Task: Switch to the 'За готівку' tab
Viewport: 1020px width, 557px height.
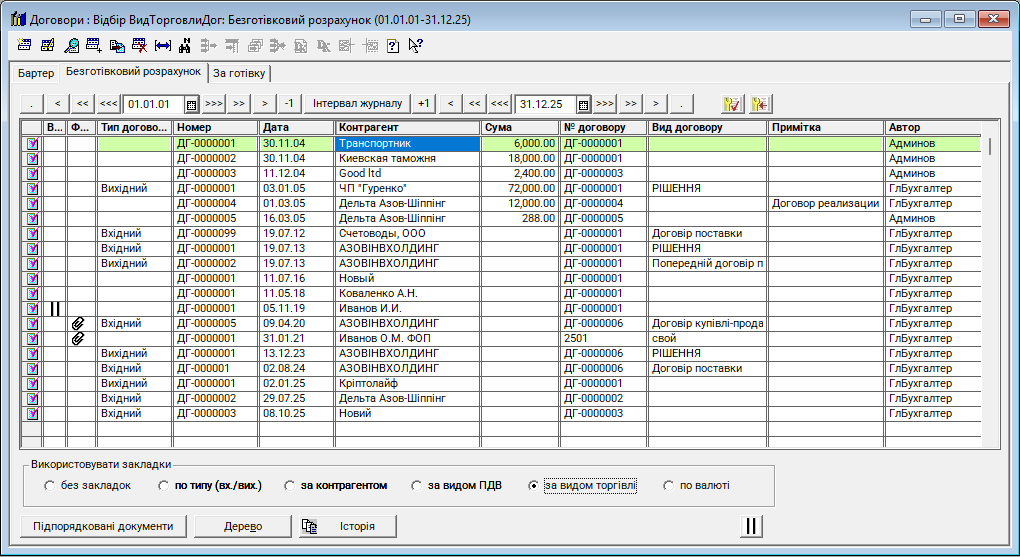Action: point(240,73)
